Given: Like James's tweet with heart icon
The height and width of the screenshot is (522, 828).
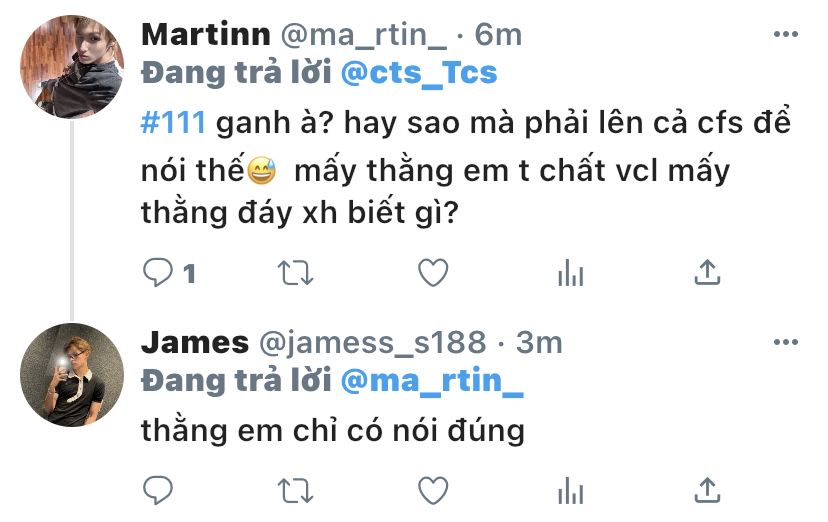Looking at the screenshot, I should click(433, 491).
